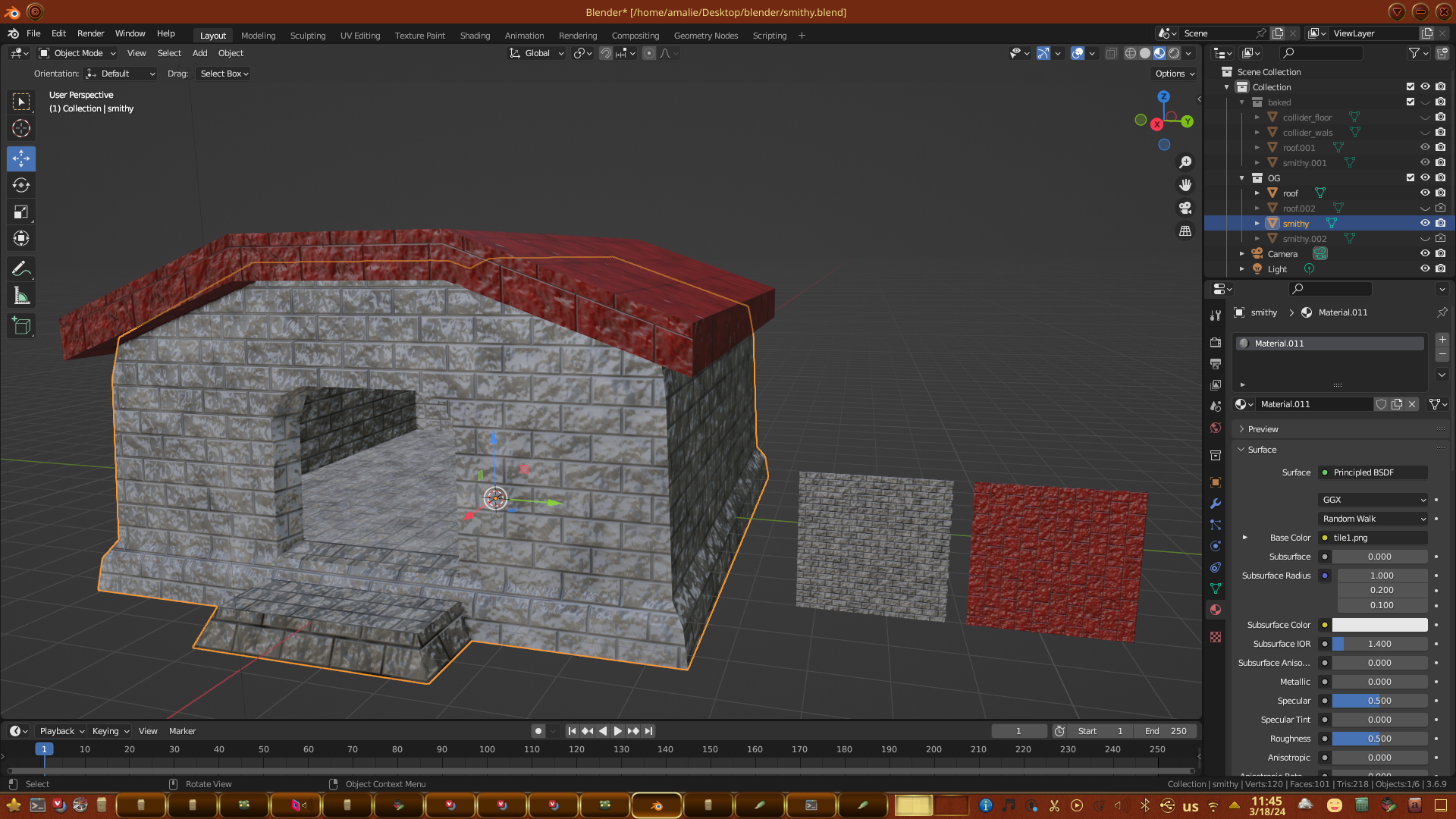Uncheck the OG collection checkbox
Image resolution: width=1456 pixels, height=819 pixels.
coord(1410,177)
